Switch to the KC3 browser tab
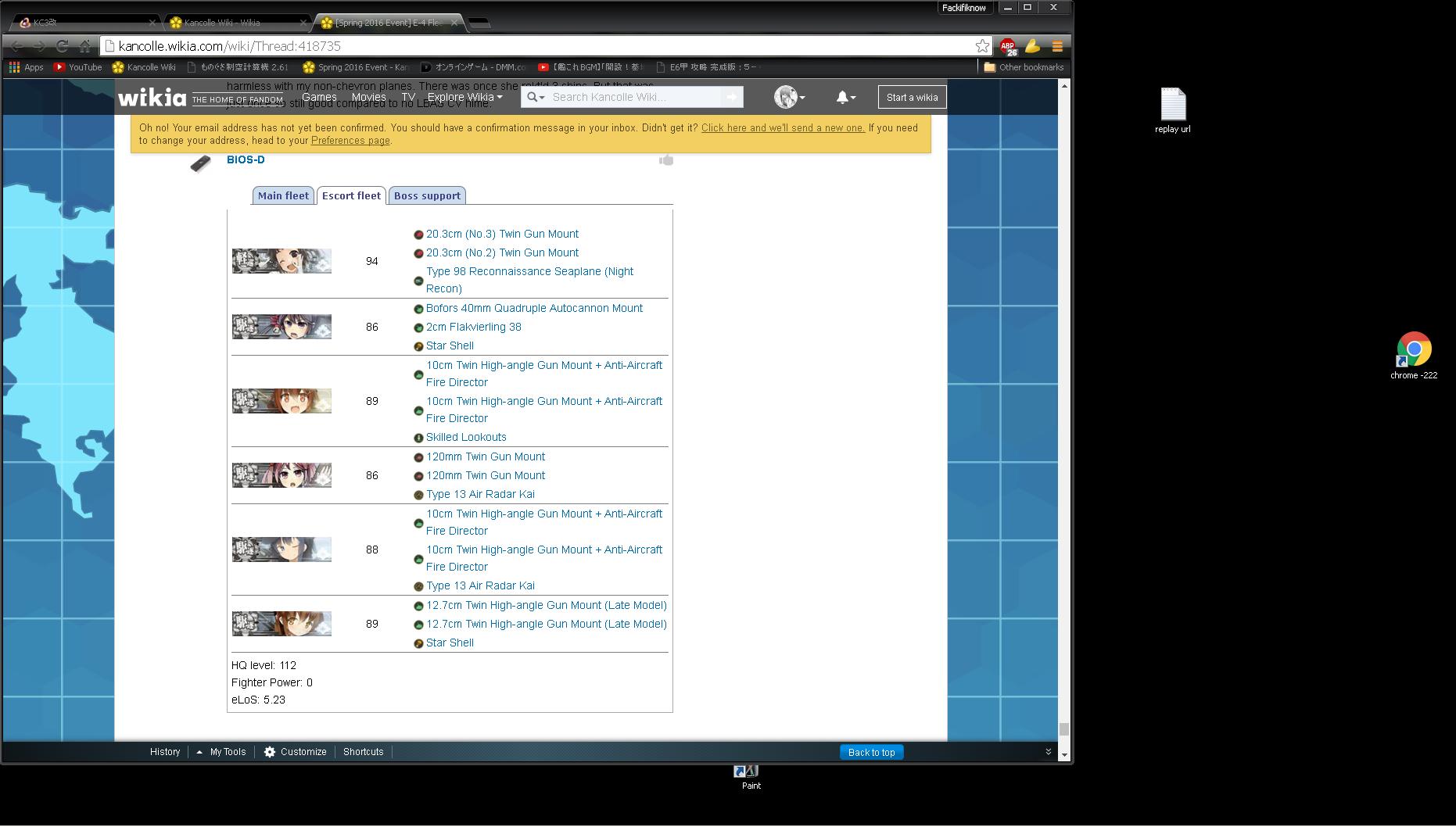This screenshot has height=827, width=1456. coord(86,23)
